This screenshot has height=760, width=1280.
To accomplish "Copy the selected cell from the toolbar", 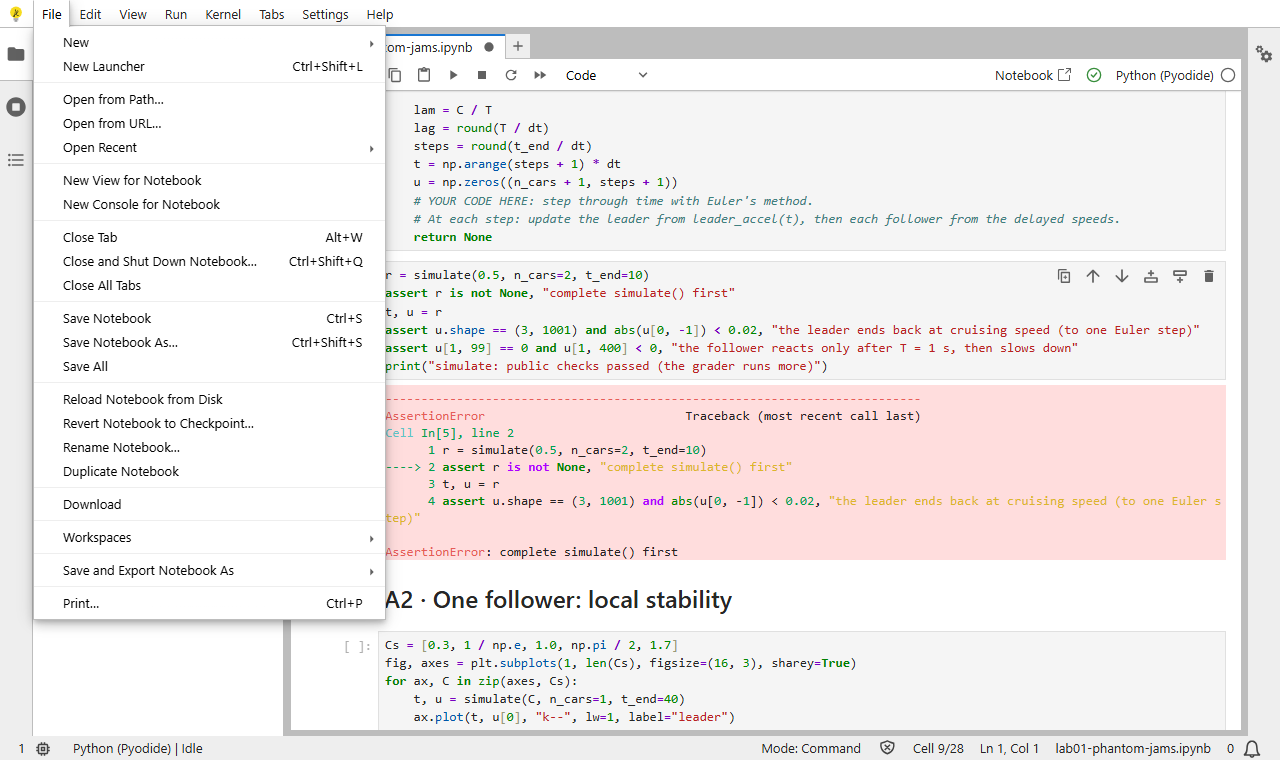I will click(395, 75).
